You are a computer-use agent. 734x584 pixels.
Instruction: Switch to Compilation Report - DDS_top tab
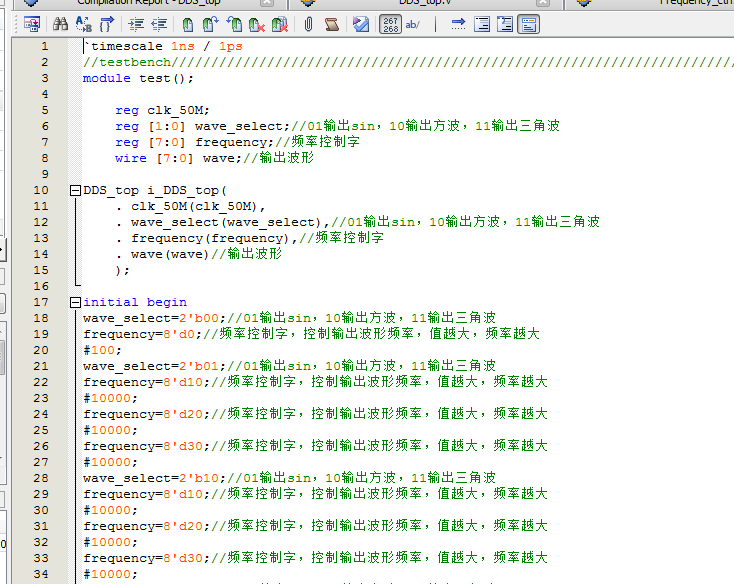pyautogui.click(x=148, y=2)
